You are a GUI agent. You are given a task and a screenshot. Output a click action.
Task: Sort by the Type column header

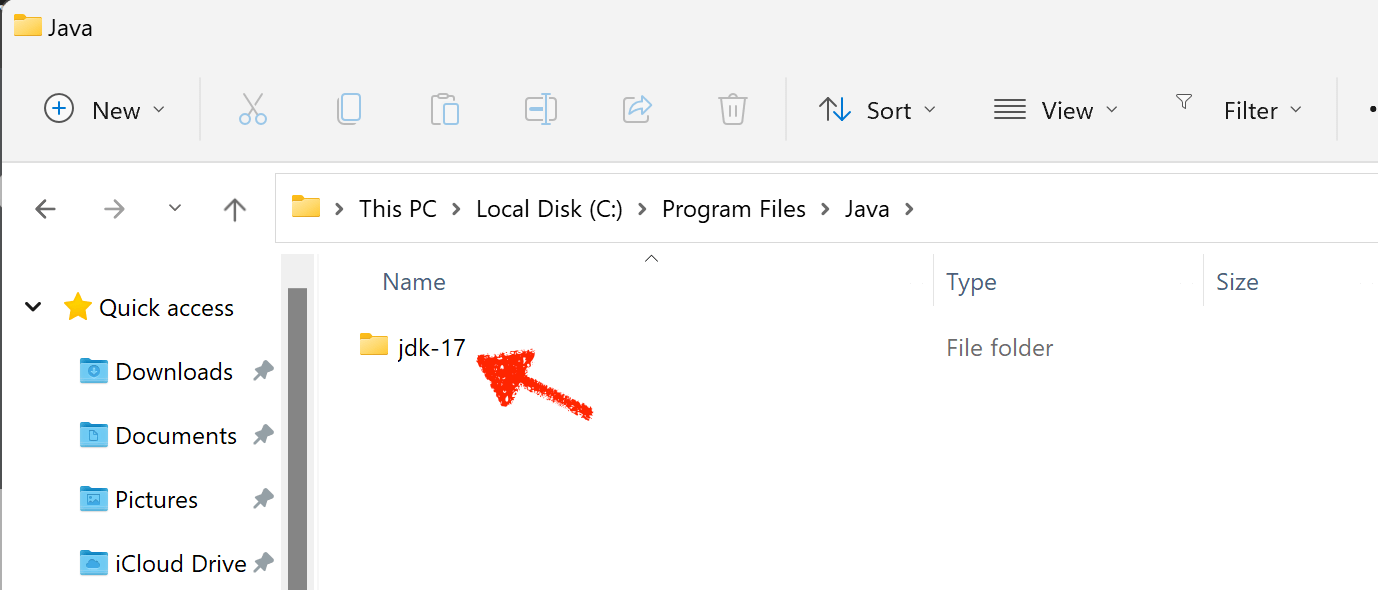click(x=970, y=281)
